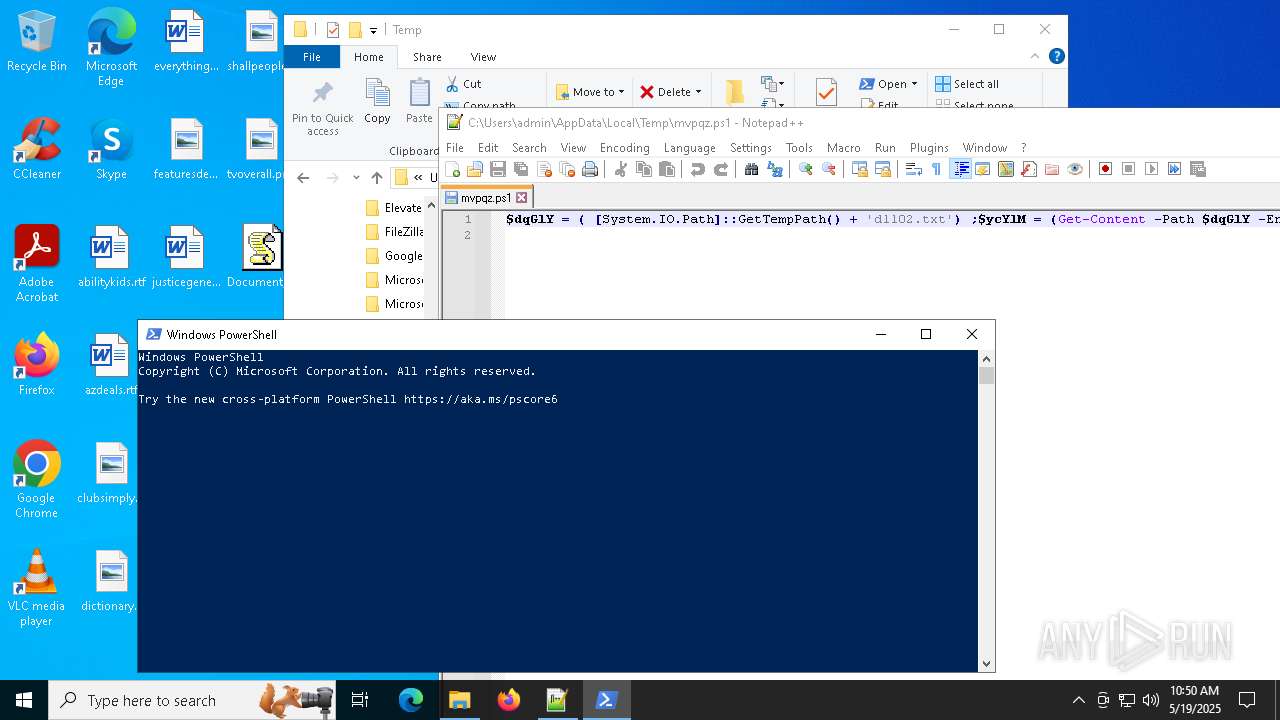Click the New file icon in Notepad++
Screen dimensions: 1280x720
tap(453, 169)
